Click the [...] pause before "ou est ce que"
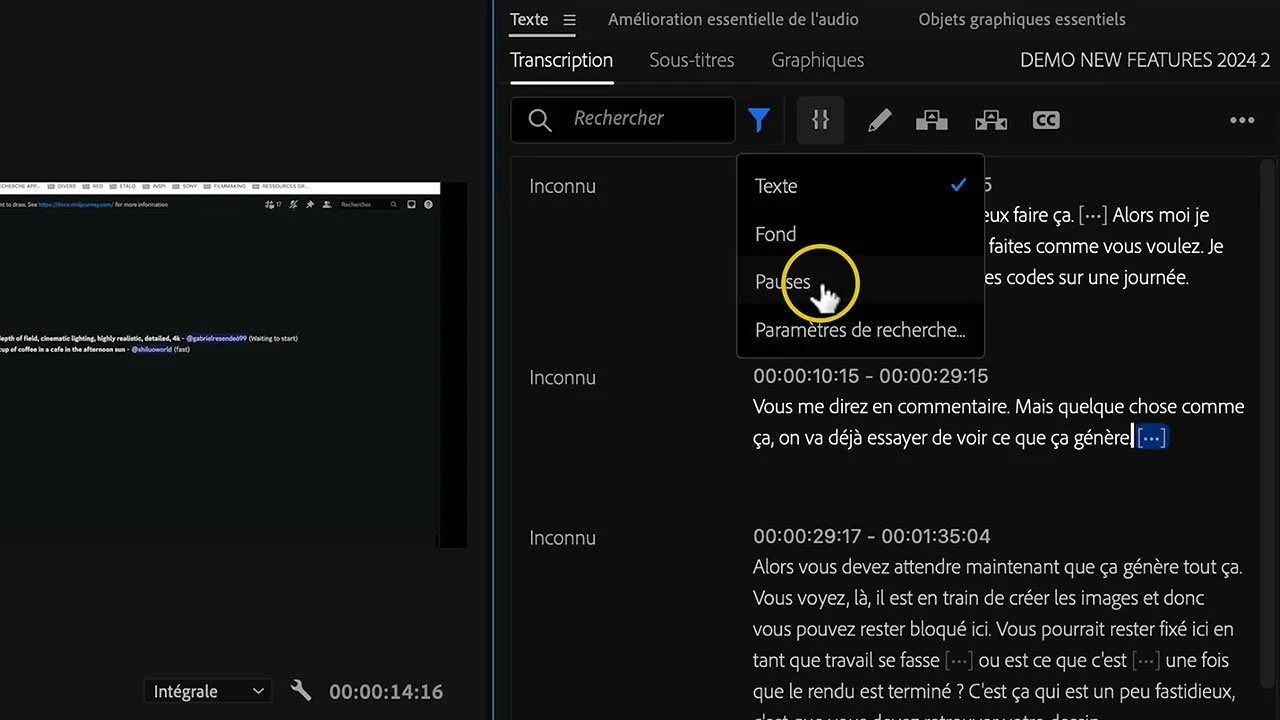This screenshot has height=720, width=1280. click(959, 660)
